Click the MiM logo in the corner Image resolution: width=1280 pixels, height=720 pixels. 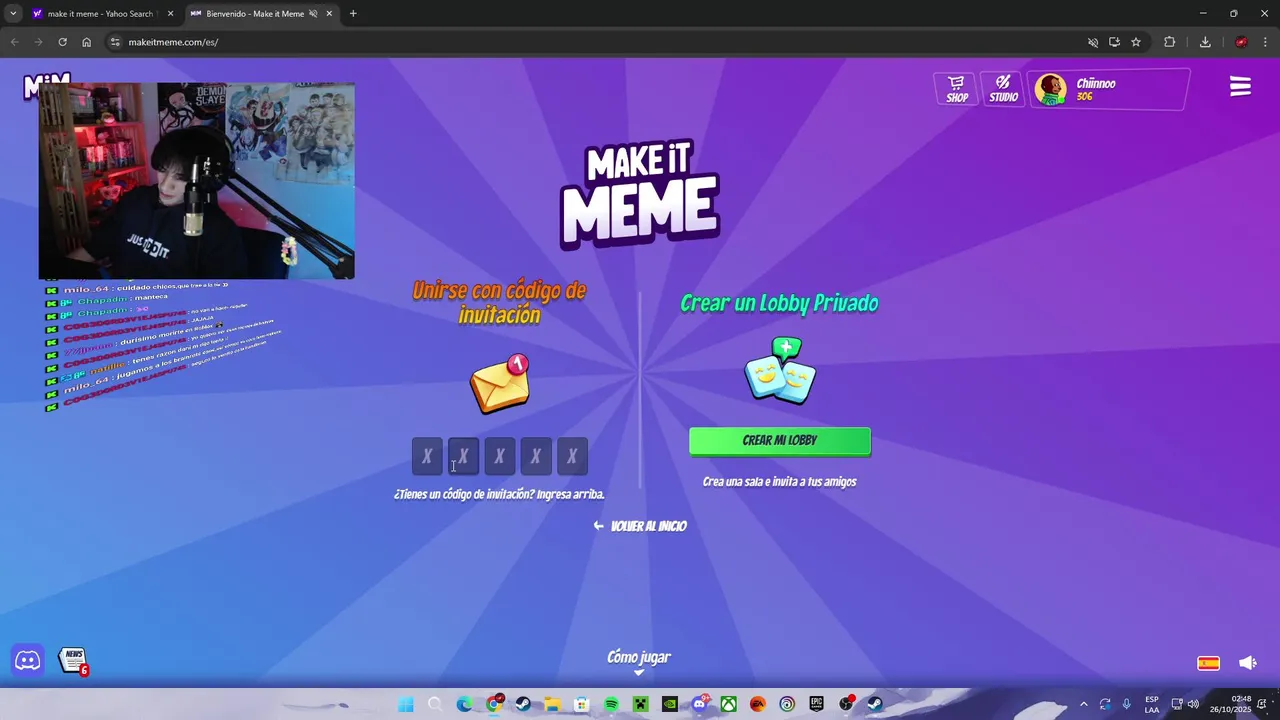point(46,85)
